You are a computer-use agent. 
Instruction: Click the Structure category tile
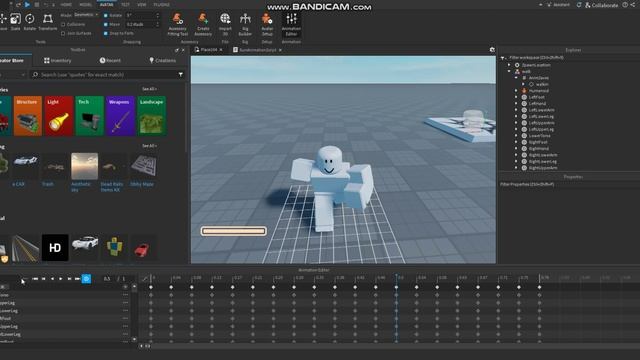pos(28,116)
